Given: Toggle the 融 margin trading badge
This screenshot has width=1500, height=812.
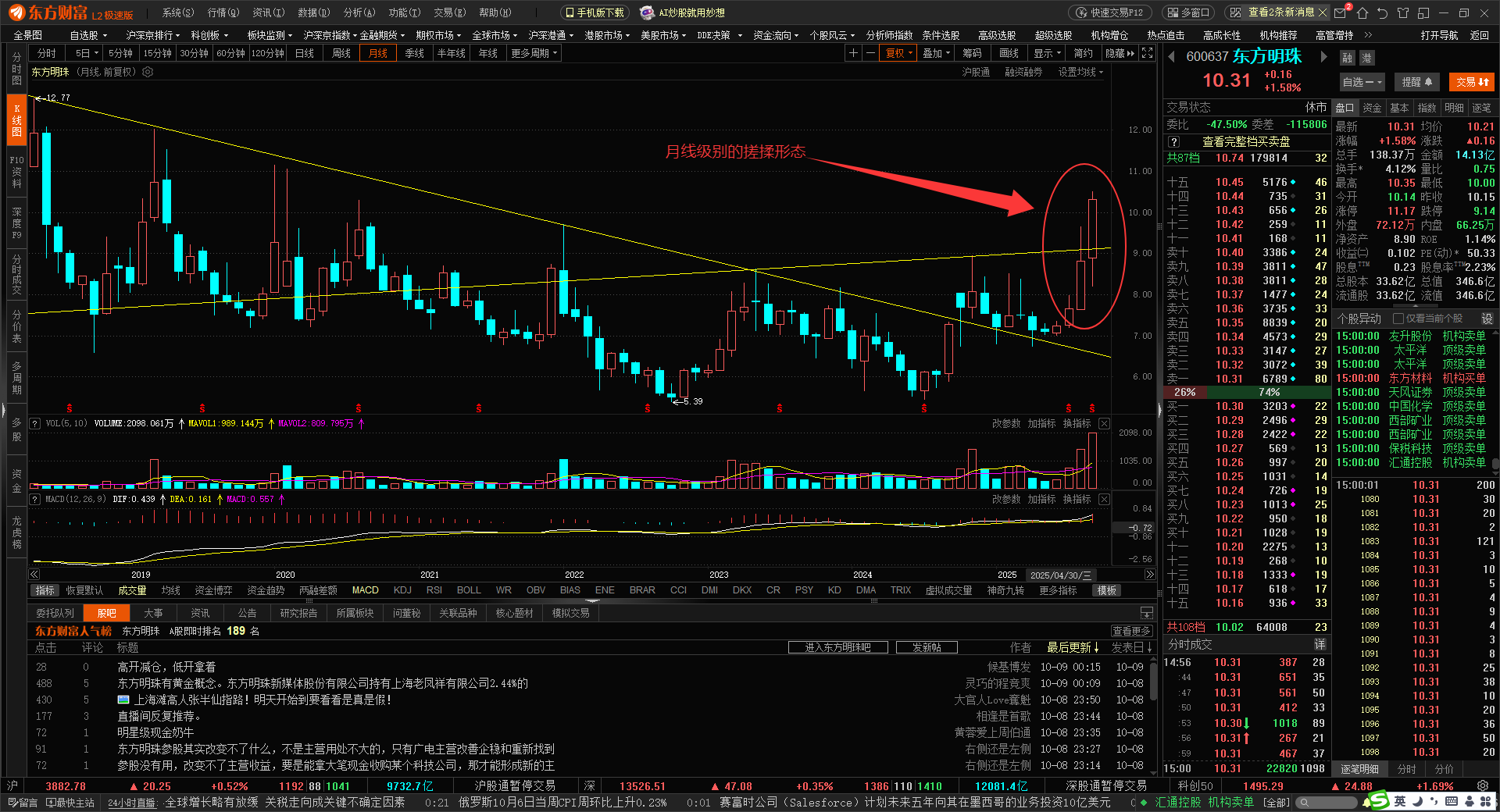Looking at the screenshot, I should [x=1347, y=58].
